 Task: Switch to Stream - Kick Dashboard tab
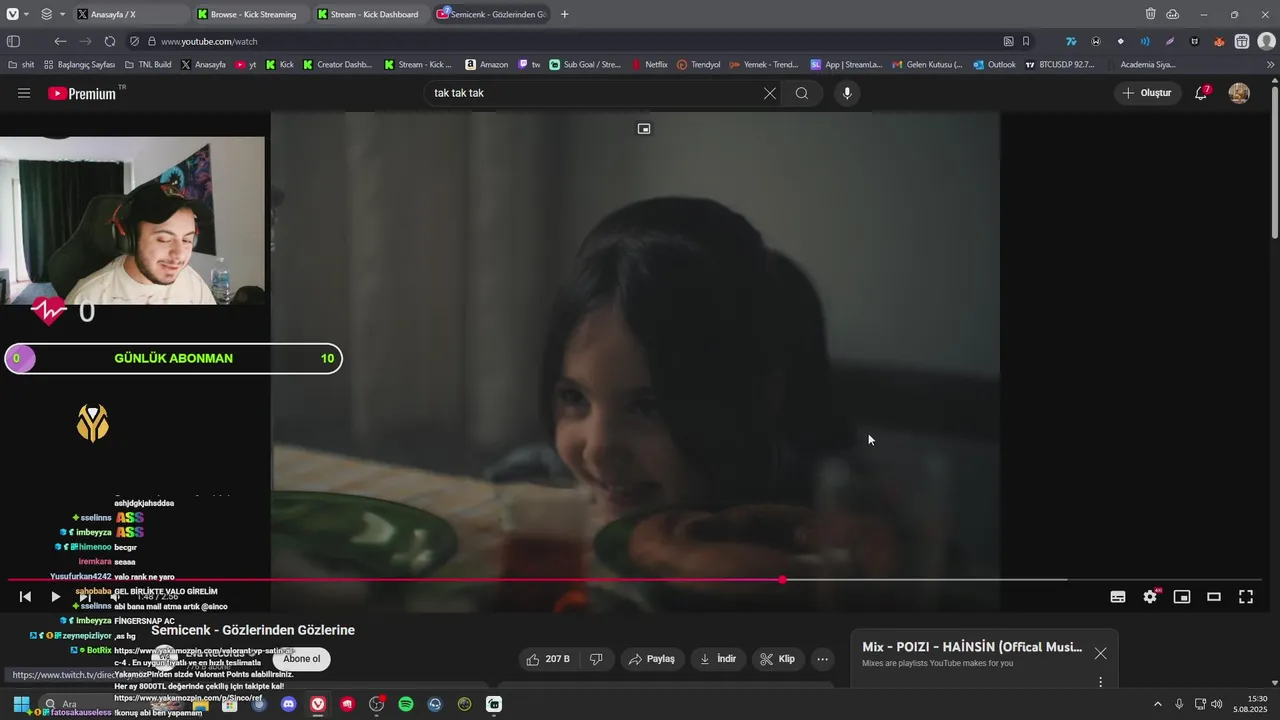(x=370, y=14)
